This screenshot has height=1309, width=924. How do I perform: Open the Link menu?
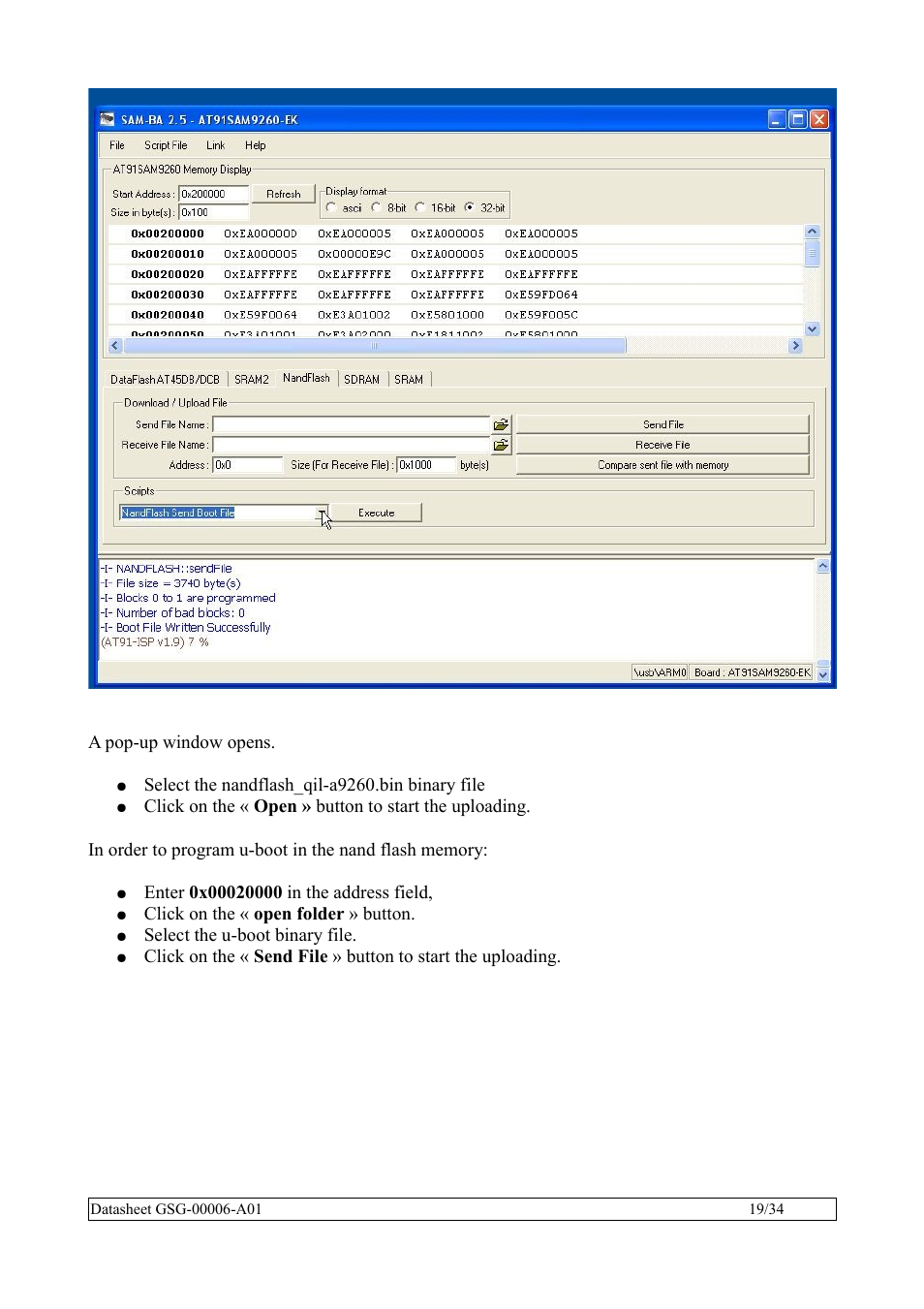(215, 145)
